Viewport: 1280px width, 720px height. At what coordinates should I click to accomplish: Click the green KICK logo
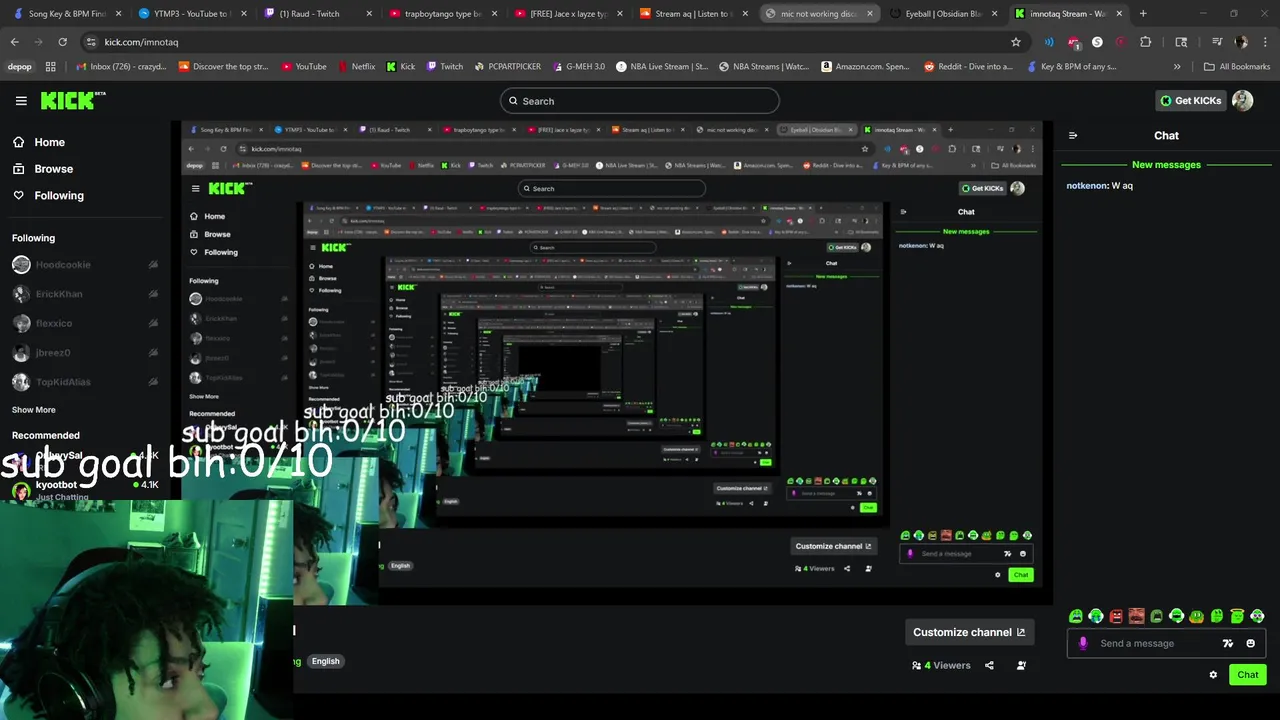[x=73, y=100]
